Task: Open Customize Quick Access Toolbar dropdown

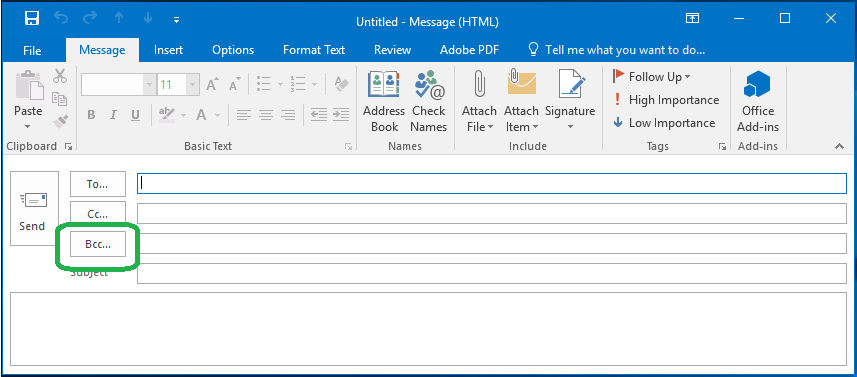Action: (176, 20)
